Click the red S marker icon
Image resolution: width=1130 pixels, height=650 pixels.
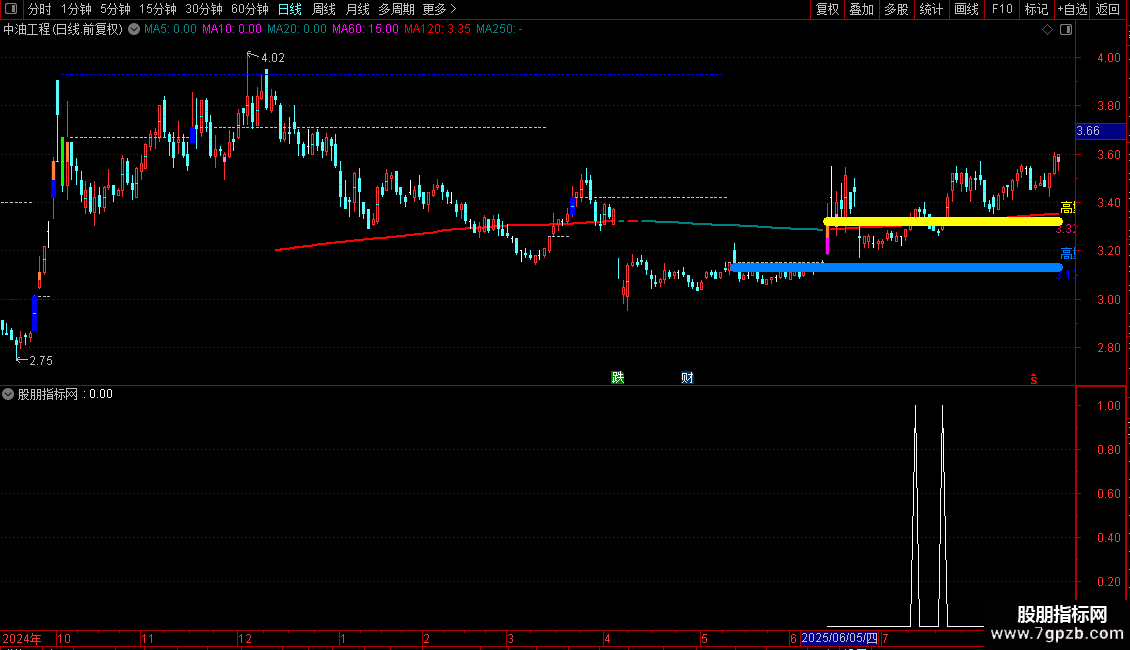(x=1033, y=379)
